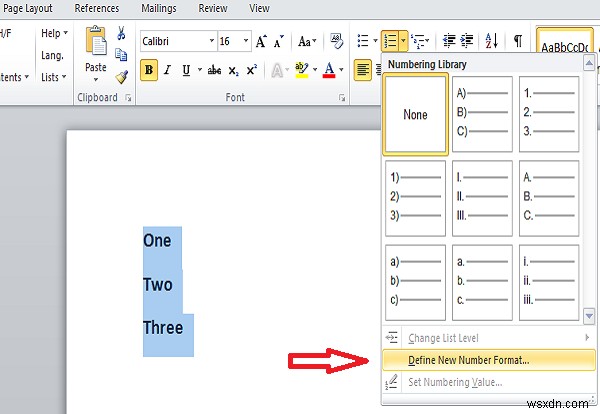This screenshot has width=600, height=414.
Task: Open the Font dialog launcher
Action: coord(342,98)
